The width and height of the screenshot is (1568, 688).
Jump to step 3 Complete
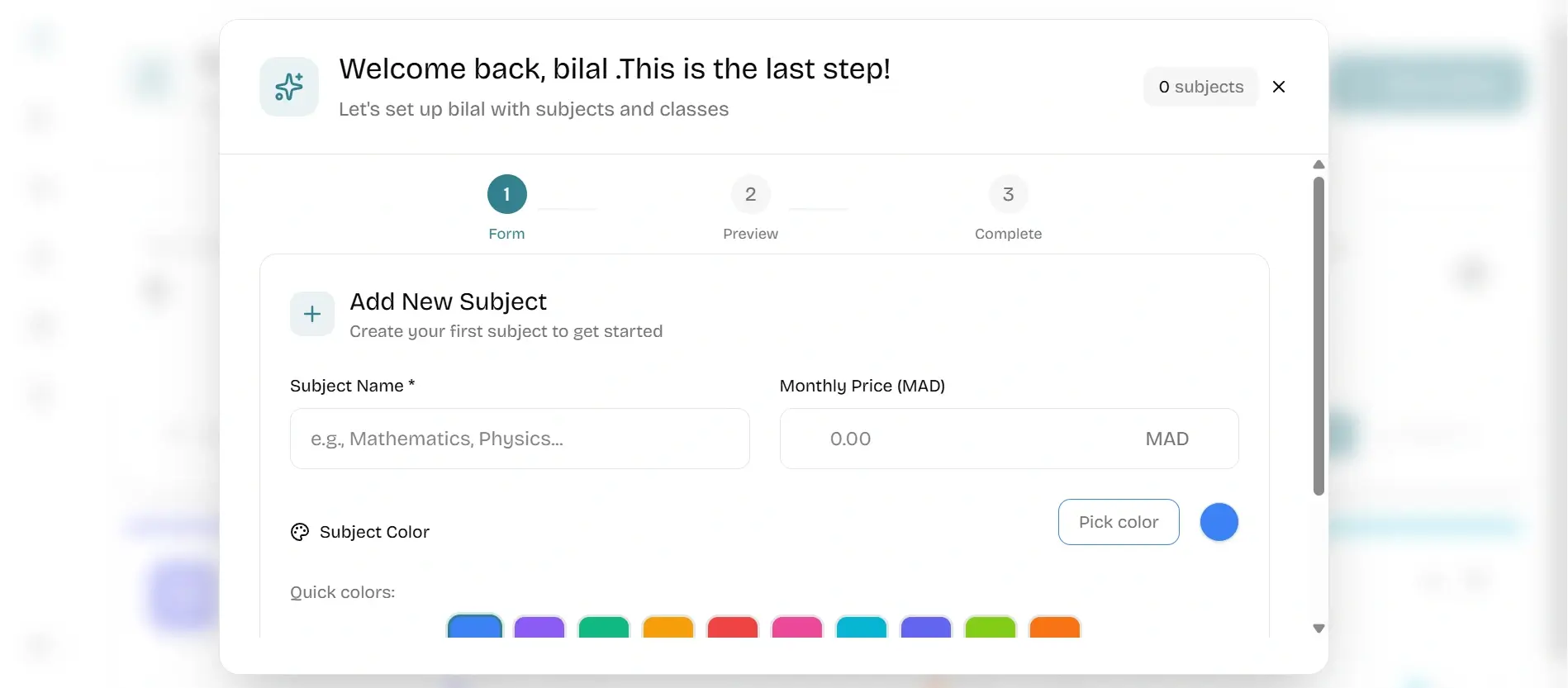(x=1008, y=193)
